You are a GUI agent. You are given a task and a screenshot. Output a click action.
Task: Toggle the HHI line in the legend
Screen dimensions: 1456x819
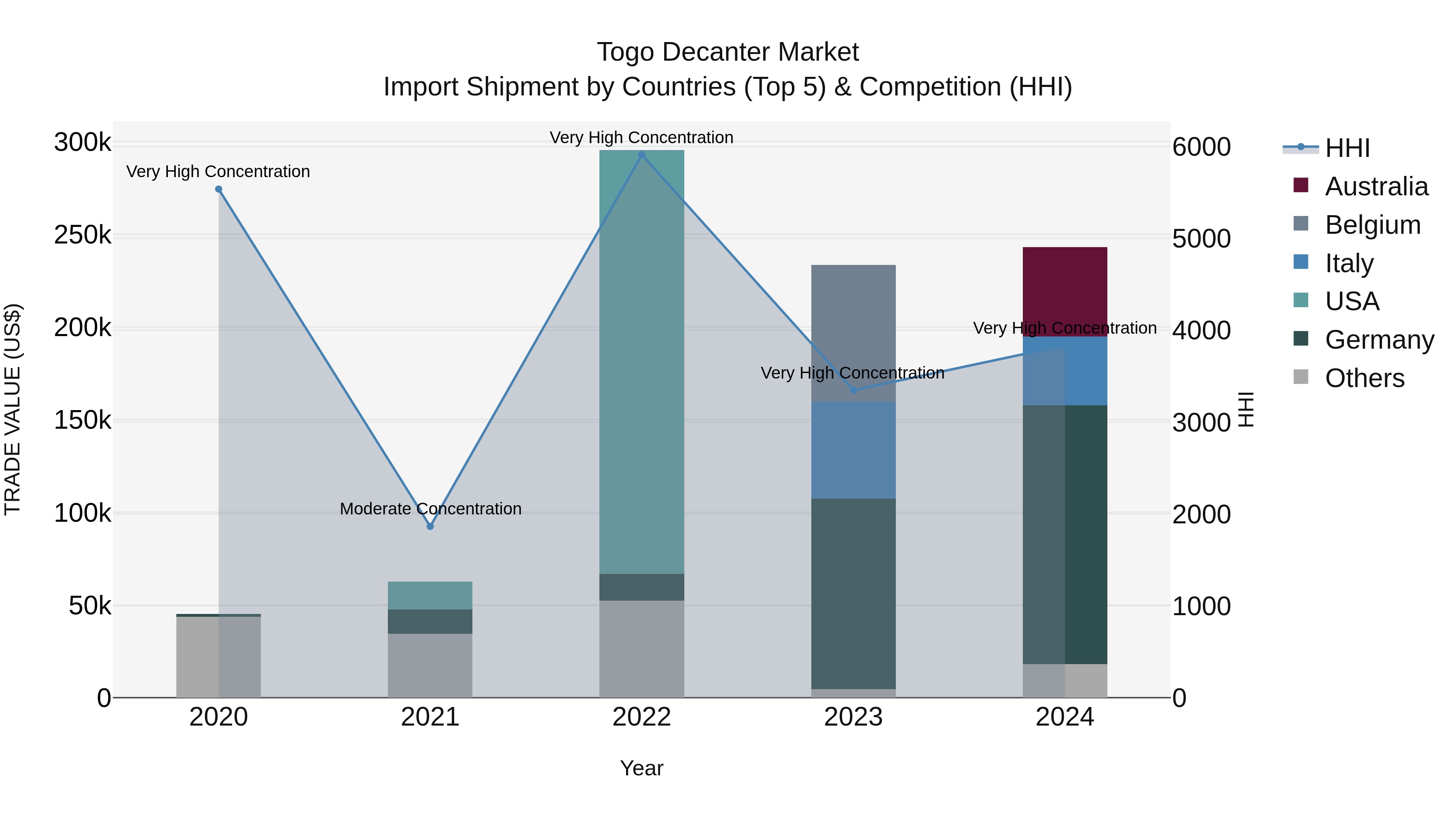(x=1327, y=148)
